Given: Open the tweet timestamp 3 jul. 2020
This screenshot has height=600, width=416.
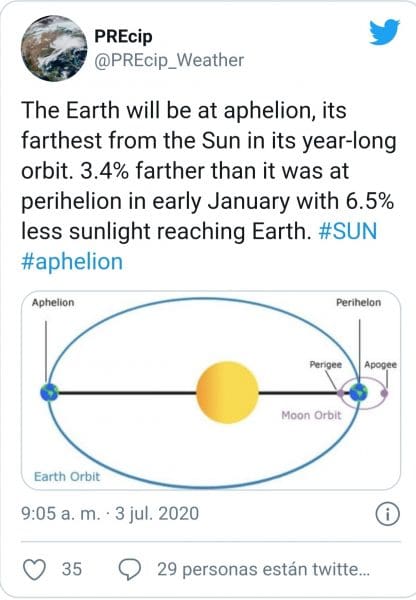Looking at the screenshot, I should tap(157, 514).
